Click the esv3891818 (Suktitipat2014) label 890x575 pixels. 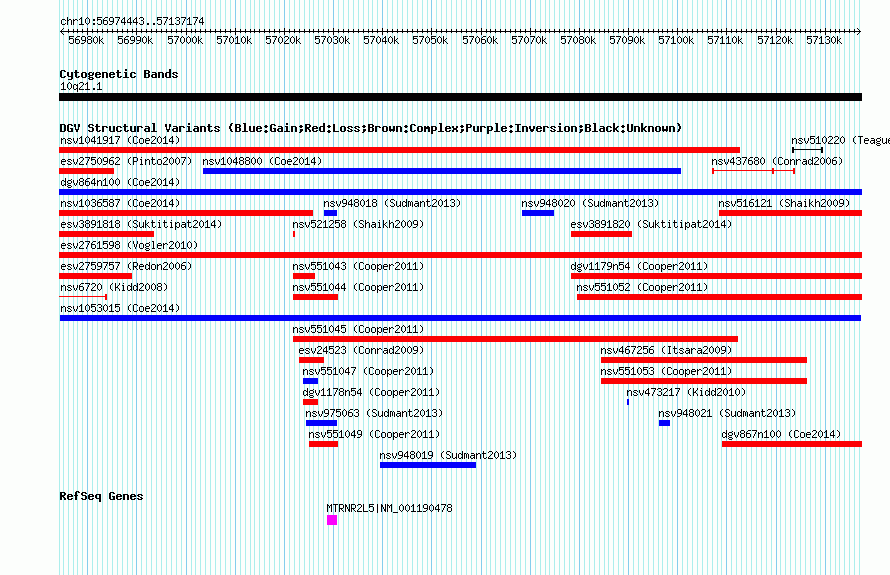(141, 224)
